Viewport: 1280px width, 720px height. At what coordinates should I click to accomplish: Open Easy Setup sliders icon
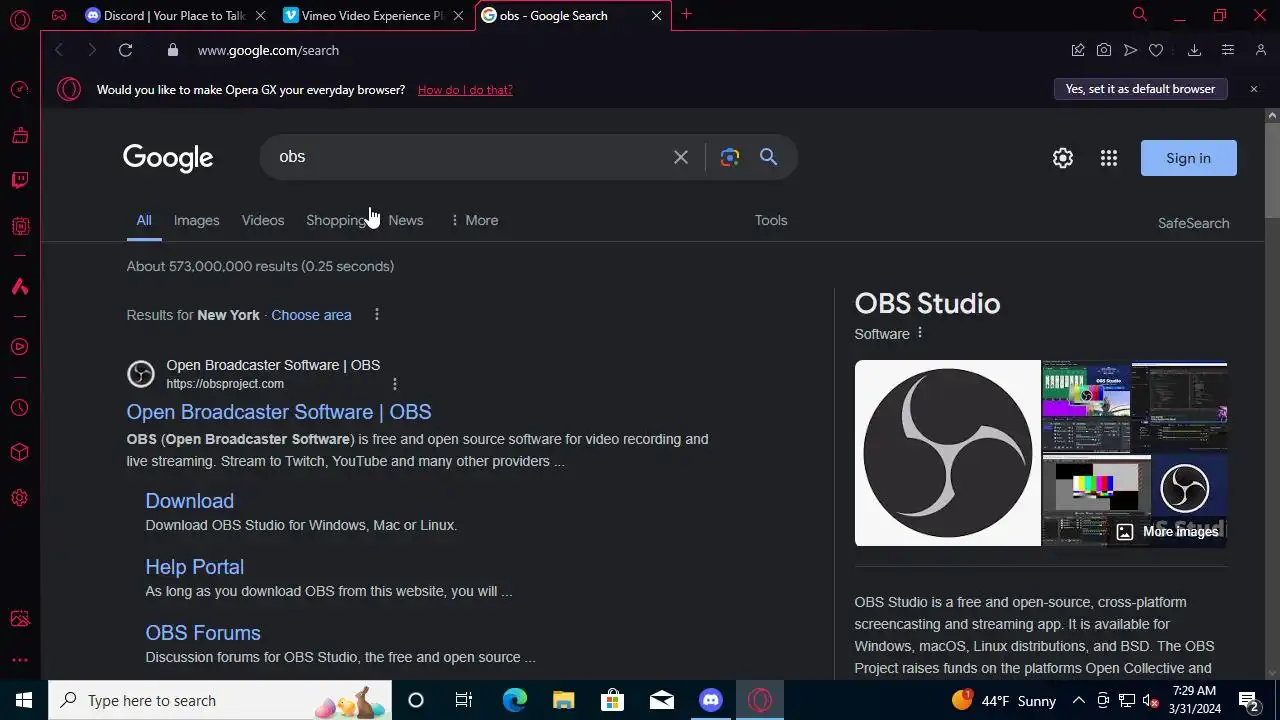pyautogui.click(x=1228, y=50)
